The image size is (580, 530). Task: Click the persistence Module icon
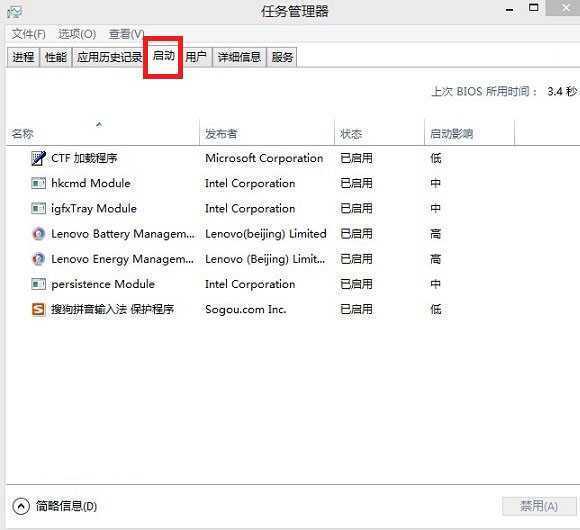tap(38, 284)
